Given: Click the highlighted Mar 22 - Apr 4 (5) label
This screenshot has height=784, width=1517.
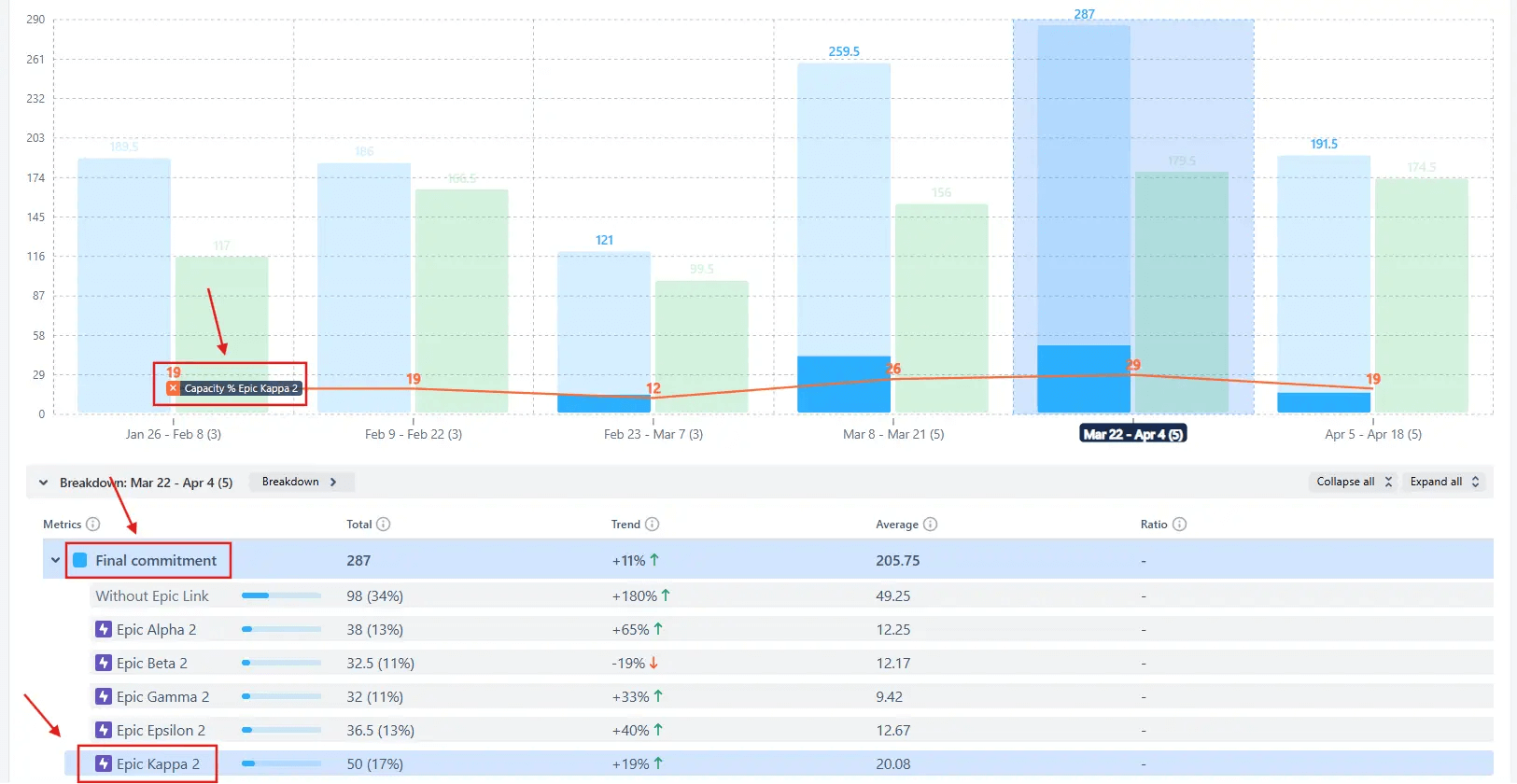Looking at the screenshot, I should [1133, 434].
